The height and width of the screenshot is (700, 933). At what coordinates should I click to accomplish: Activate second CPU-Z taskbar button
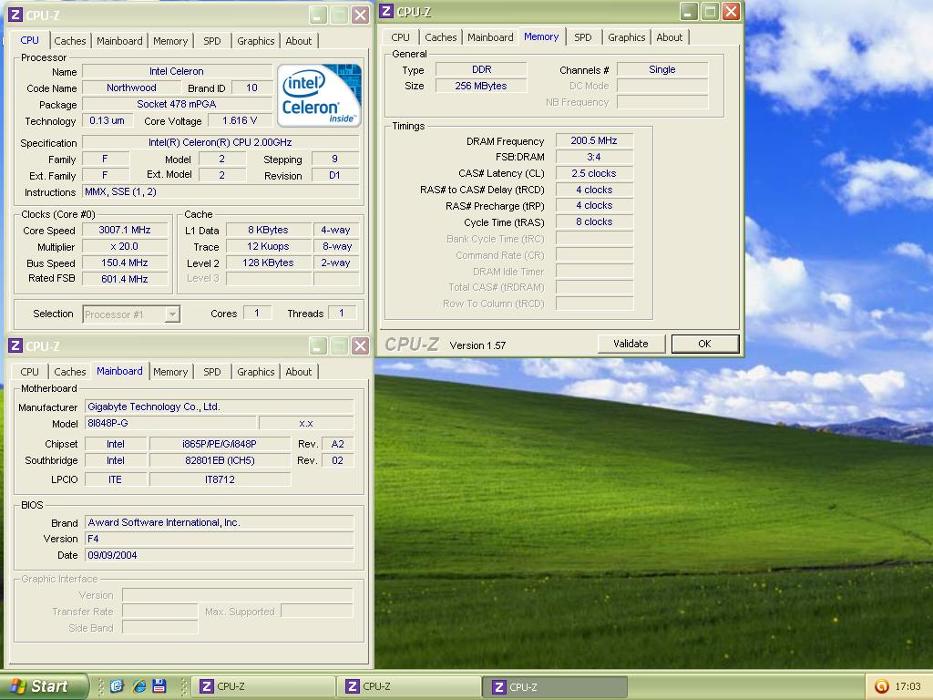coord(411,686)
